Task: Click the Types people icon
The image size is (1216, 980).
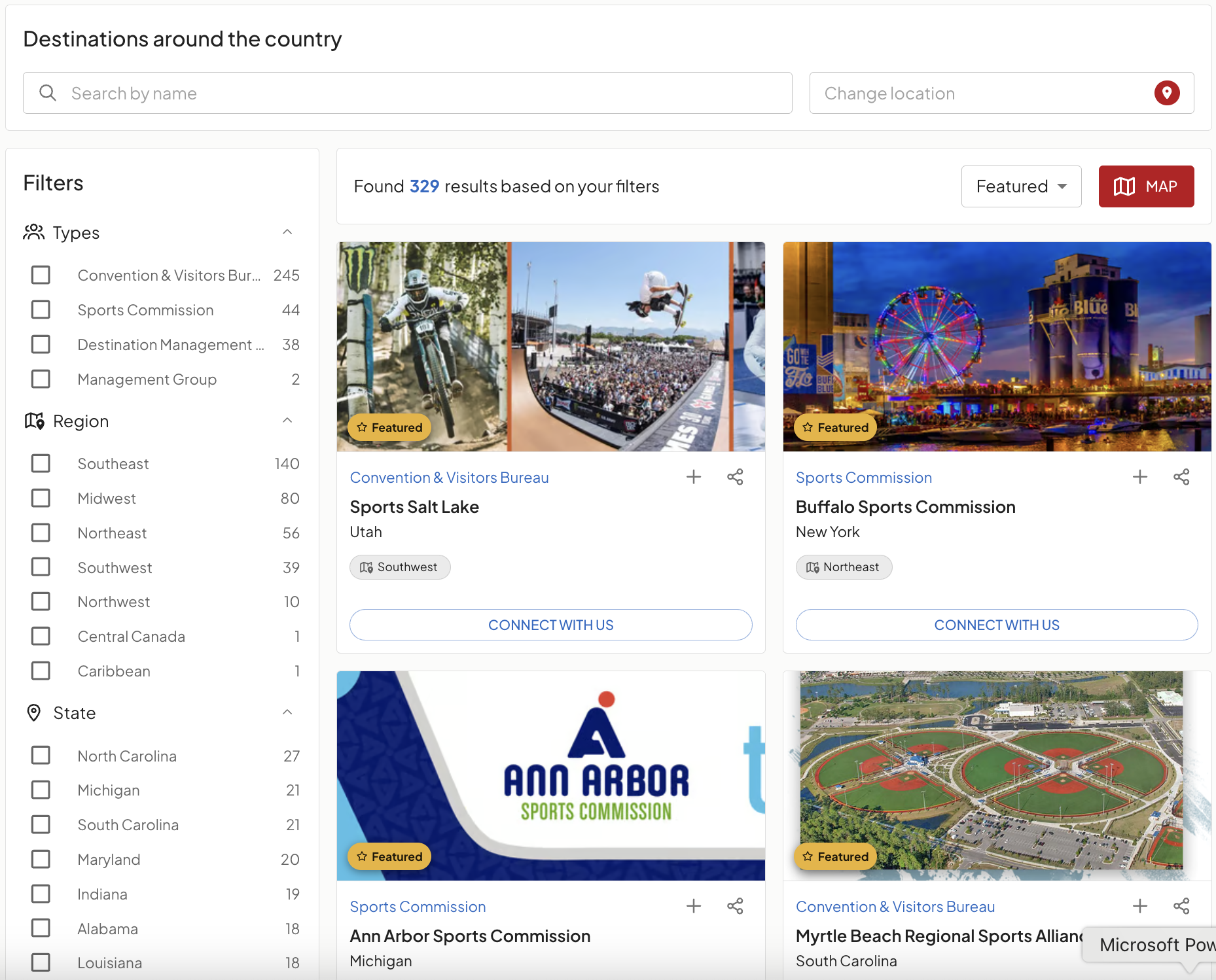Action: click(x=34, y=232)
